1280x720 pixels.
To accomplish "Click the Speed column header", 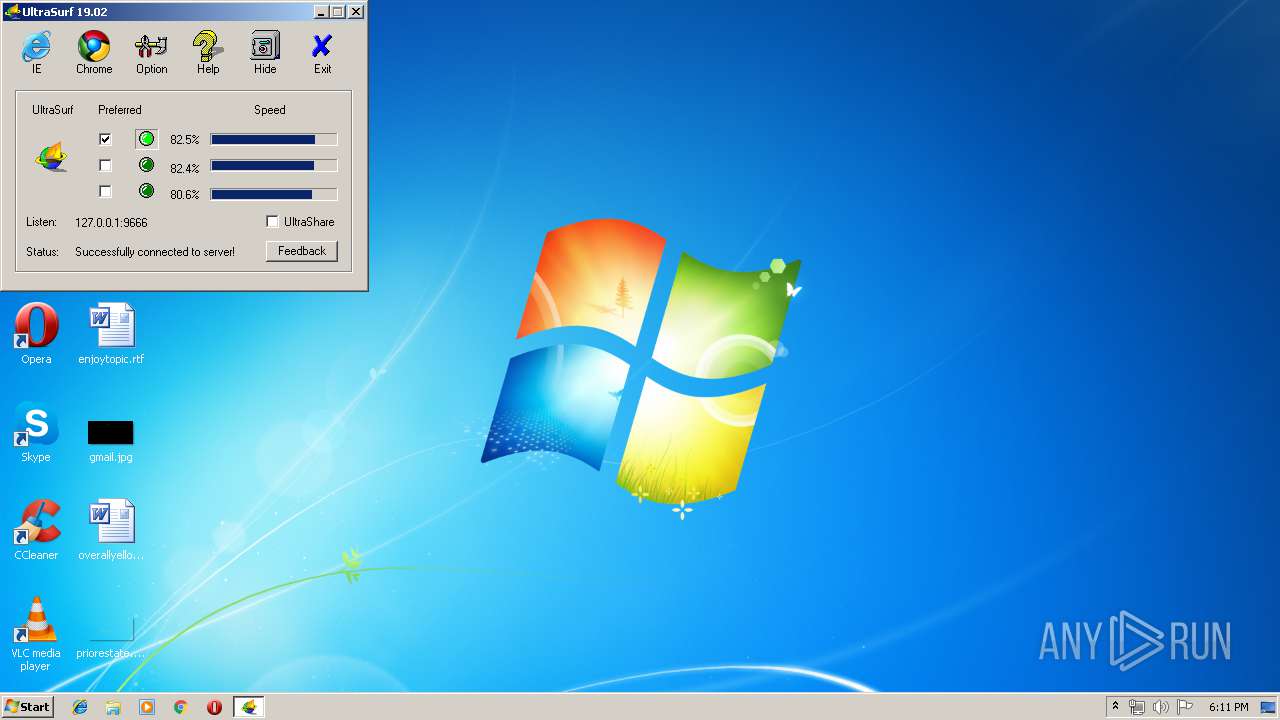I will pyautogui.click(x=269, y=110).
